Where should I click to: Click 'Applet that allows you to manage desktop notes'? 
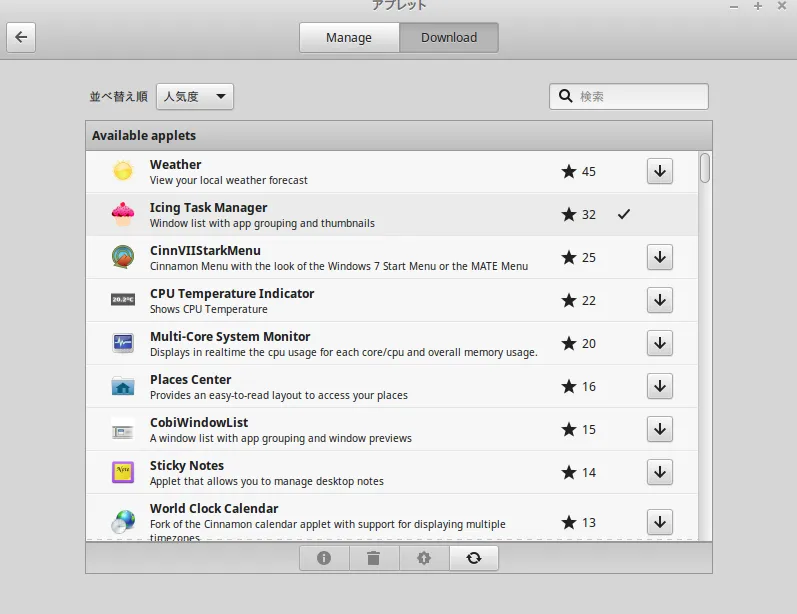[267, 481]
